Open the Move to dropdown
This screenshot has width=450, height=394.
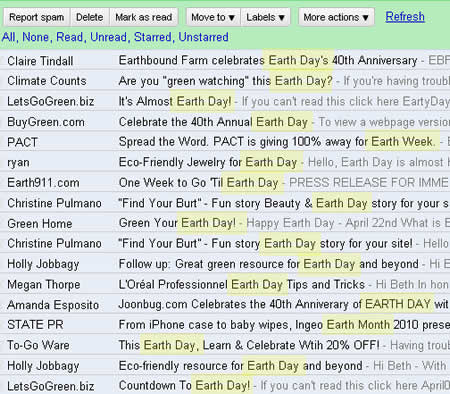(x=213, y=17)
